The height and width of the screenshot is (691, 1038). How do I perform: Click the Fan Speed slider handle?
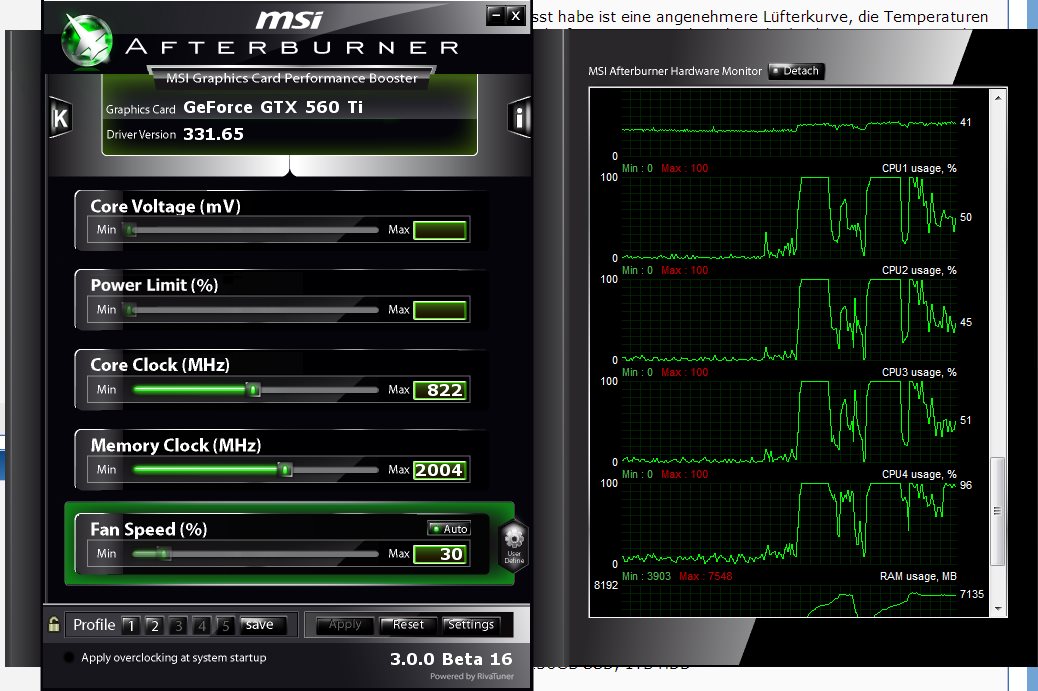[x=164, y=553]
